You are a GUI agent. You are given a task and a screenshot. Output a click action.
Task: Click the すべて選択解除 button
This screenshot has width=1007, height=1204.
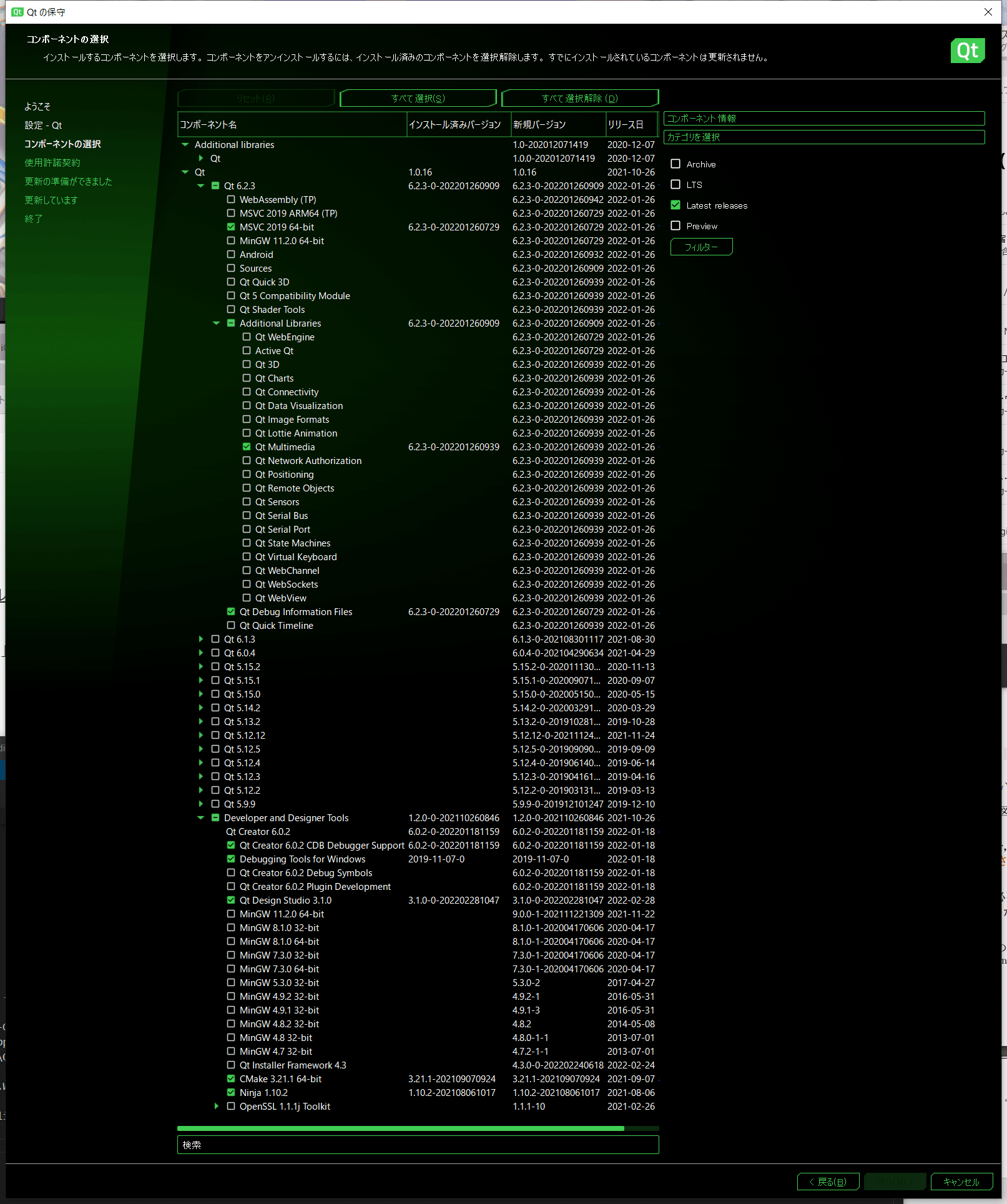tap(579, 98)
